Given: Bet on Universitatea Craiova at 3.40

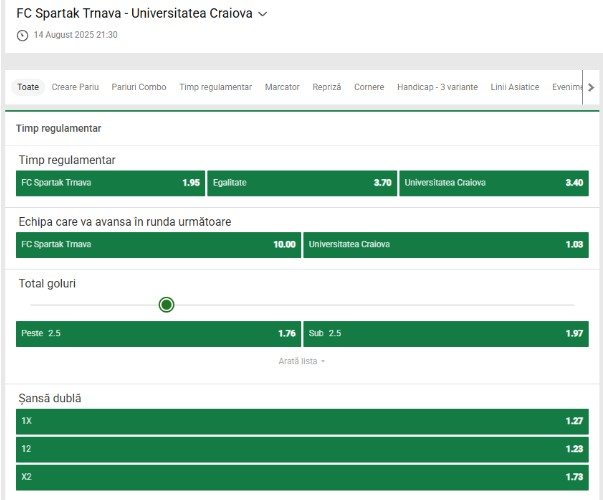Looking at the screenshot, I should (x=494, y=183).
